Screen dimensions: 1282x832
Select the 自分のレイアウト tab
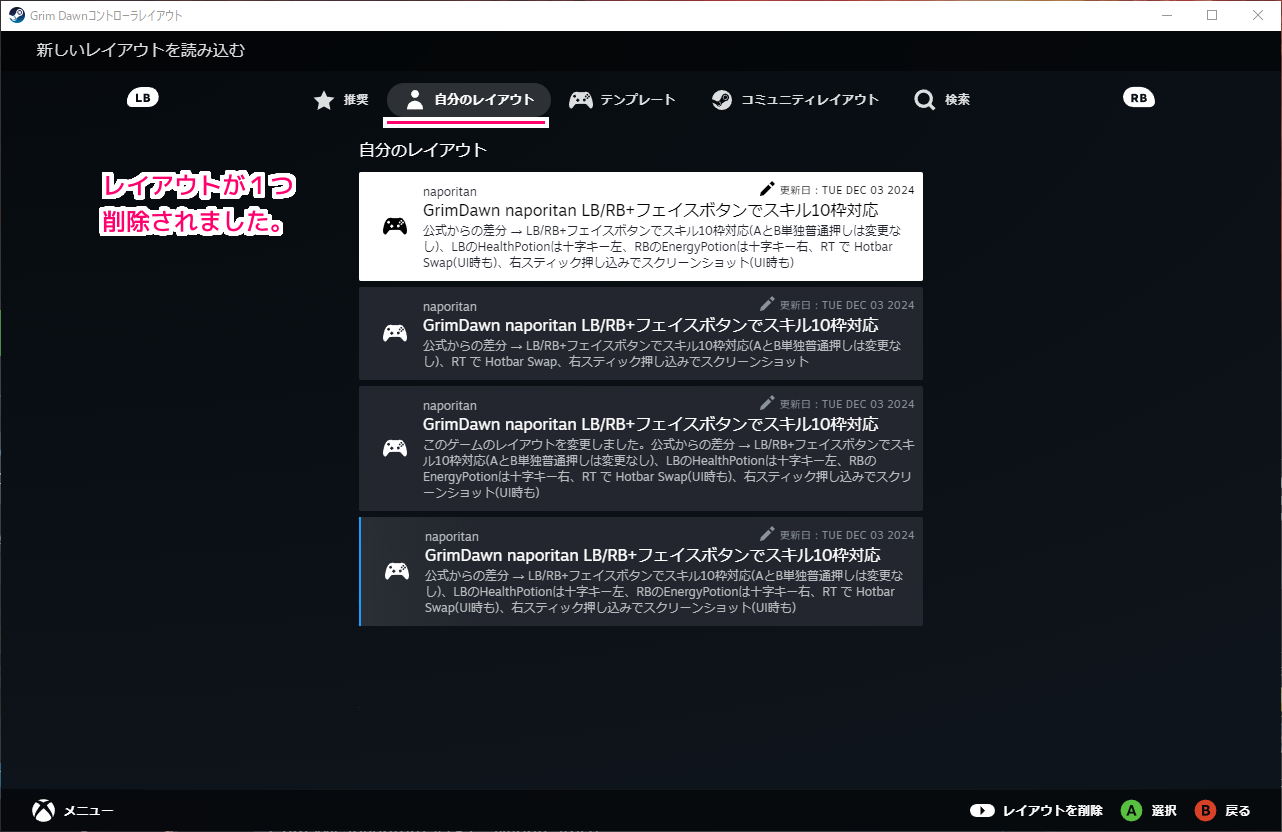[469, 100]
